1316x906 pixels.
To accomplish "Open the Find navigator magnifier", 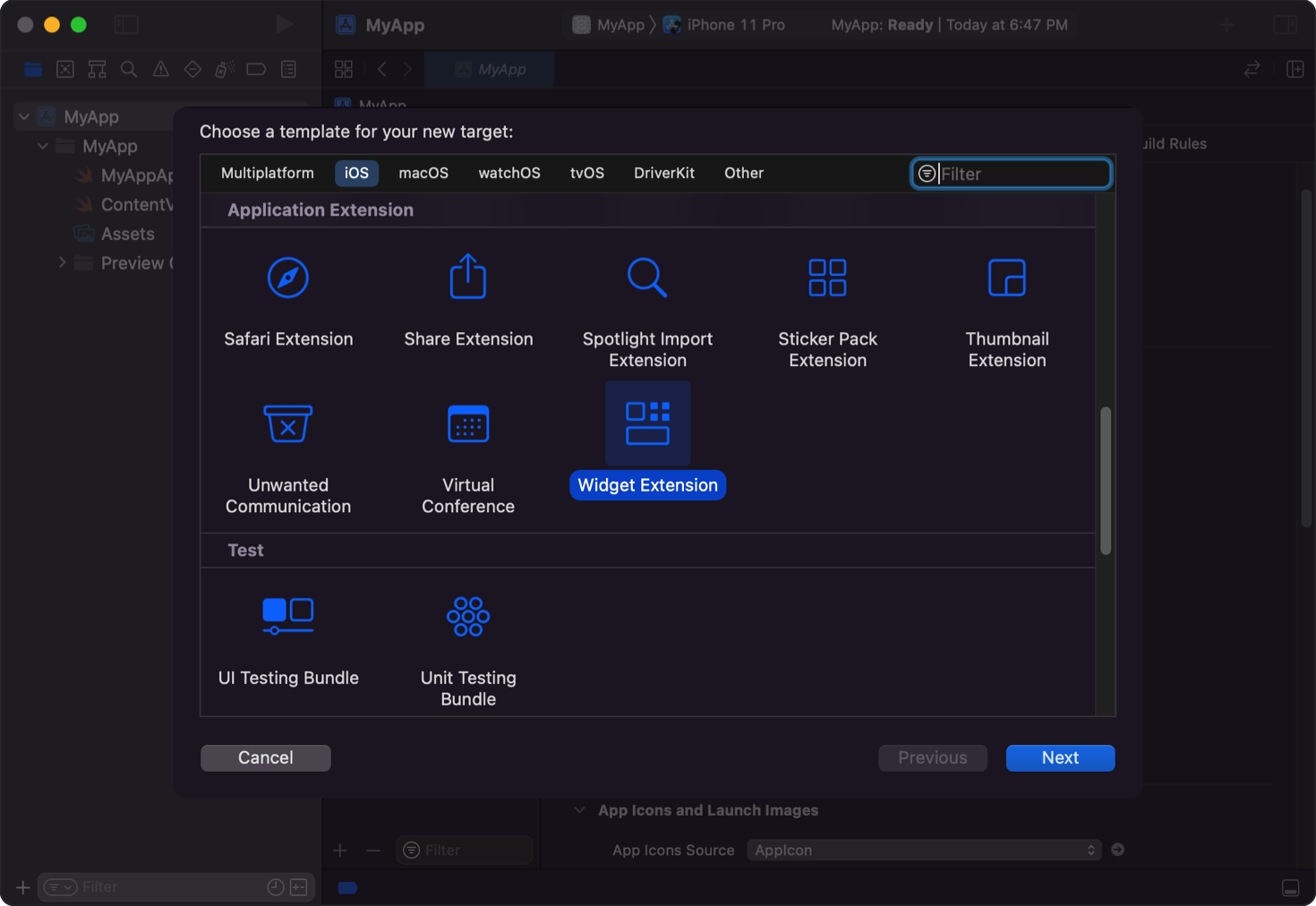I will coord(129,69).
